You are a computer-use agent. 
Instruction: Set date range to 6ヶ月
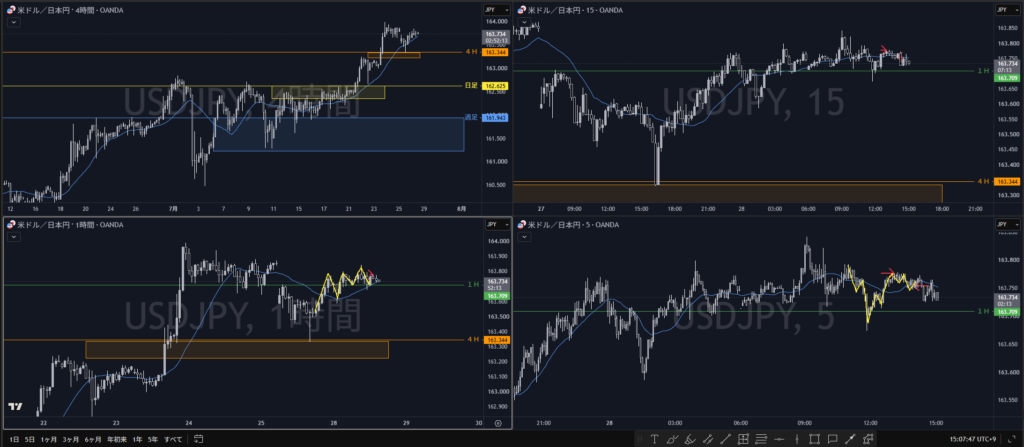click(93, 439)
